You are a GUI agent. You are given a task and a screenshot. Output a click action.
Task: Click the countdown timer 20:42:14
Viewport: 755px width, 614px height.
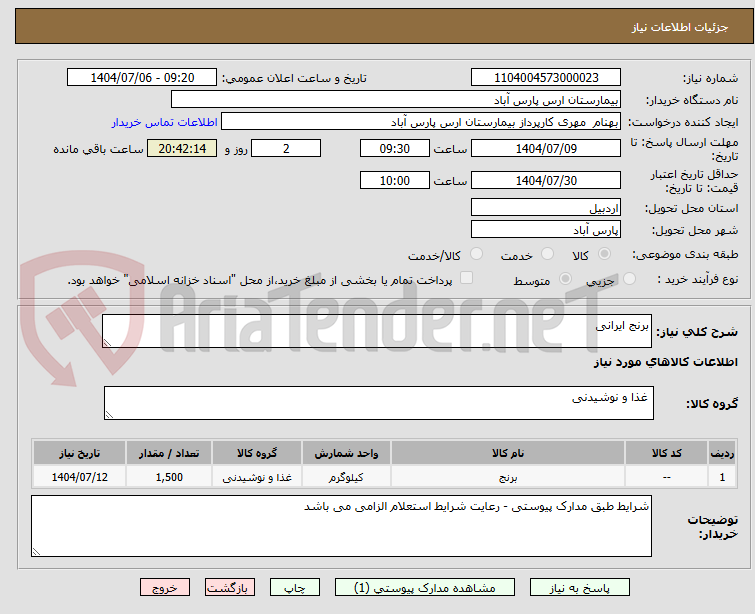pos(182,148)
